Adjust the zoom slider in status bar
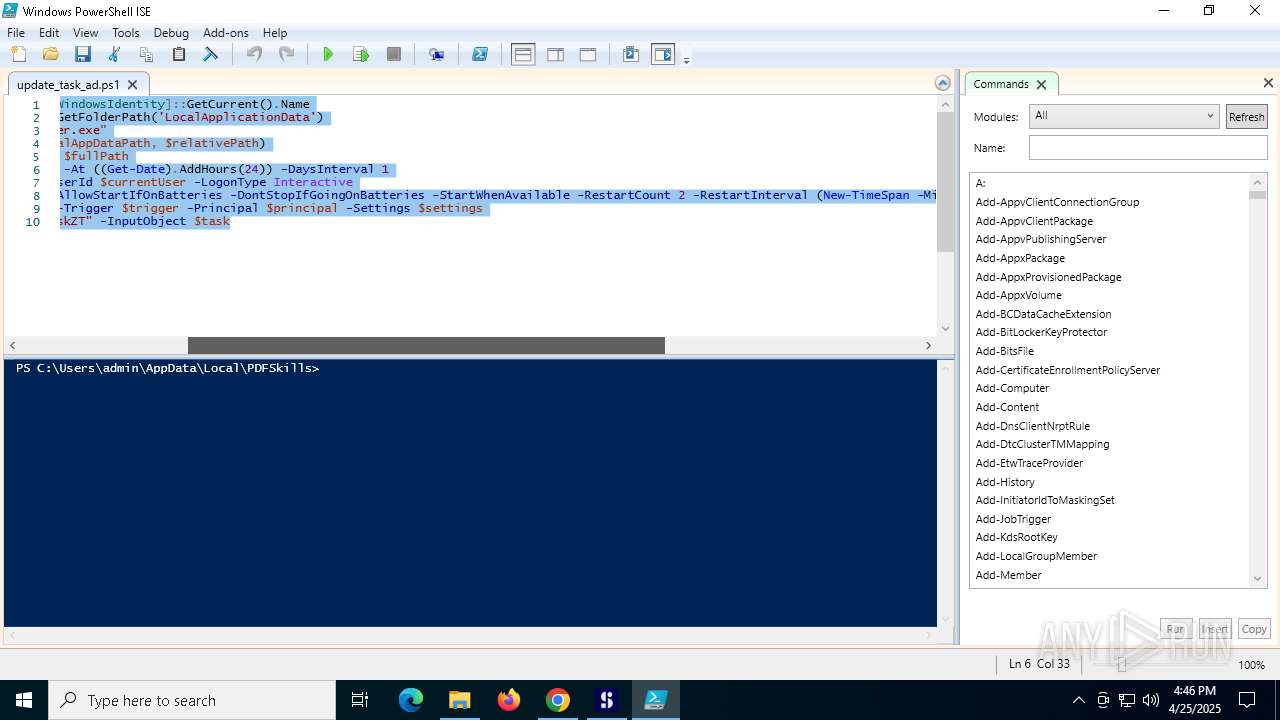Screen dimensions: 1280x720 click(1121, 664)
